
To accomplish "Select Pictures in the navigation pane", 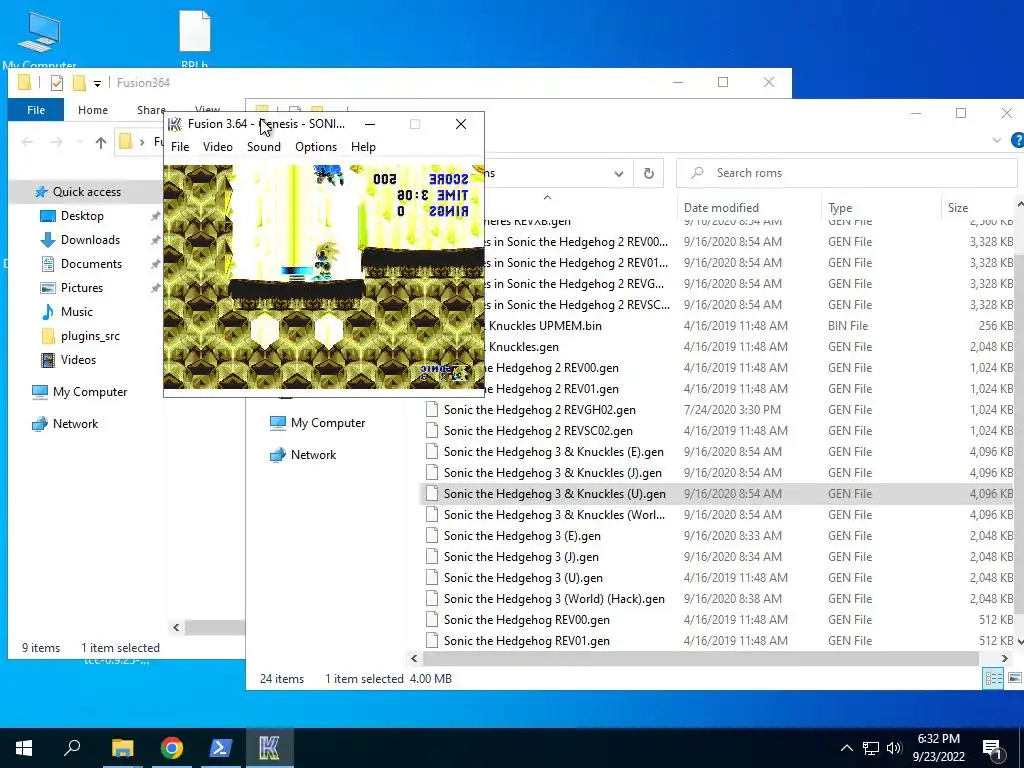I will [x=82, y=288].
